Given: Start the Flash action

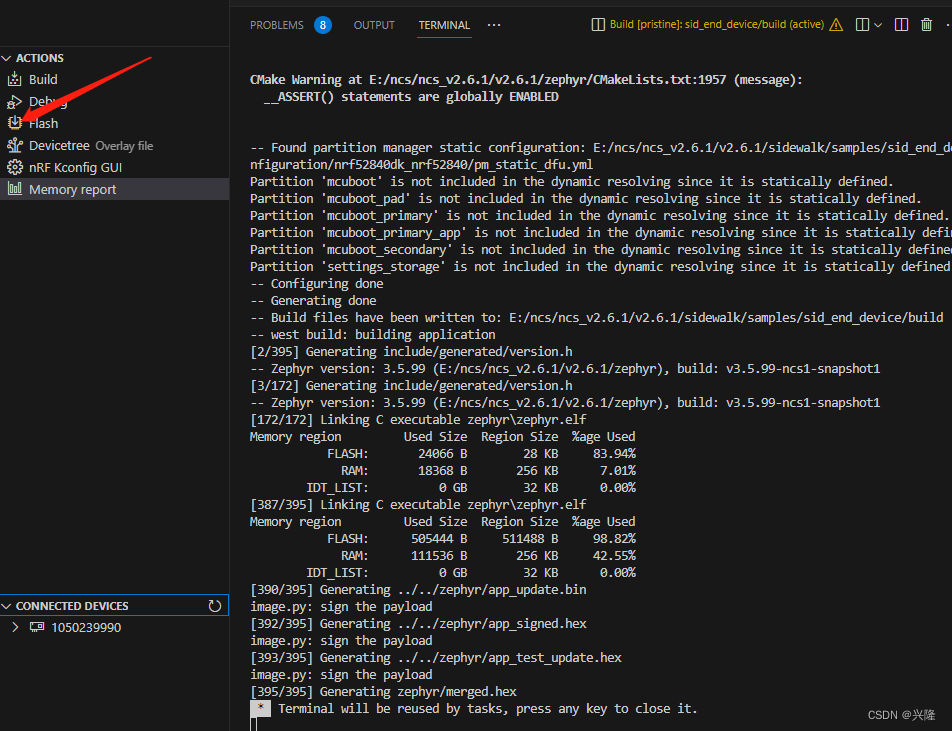Looking at the screenshot, I should (44, 123).
